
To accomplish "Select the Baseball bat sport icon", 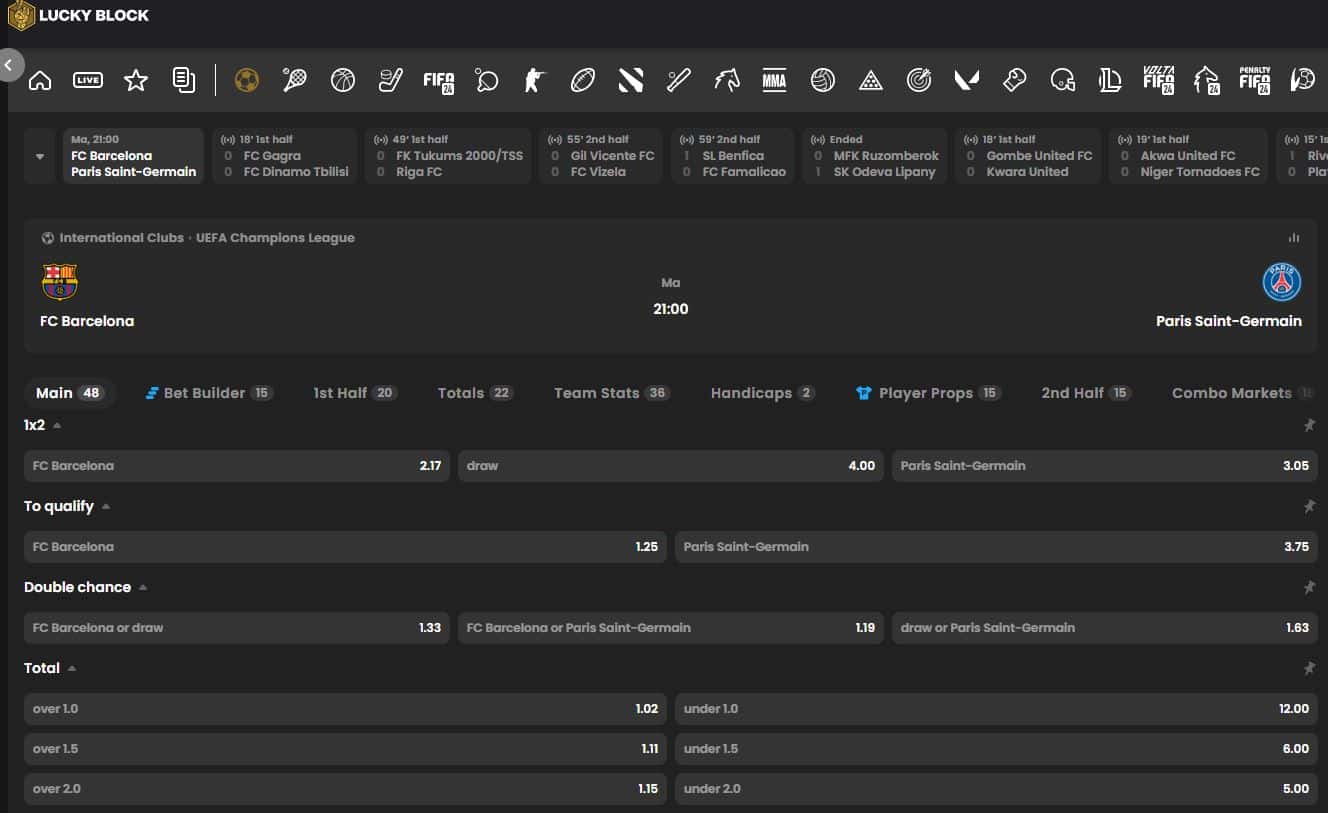I will 679,80.
